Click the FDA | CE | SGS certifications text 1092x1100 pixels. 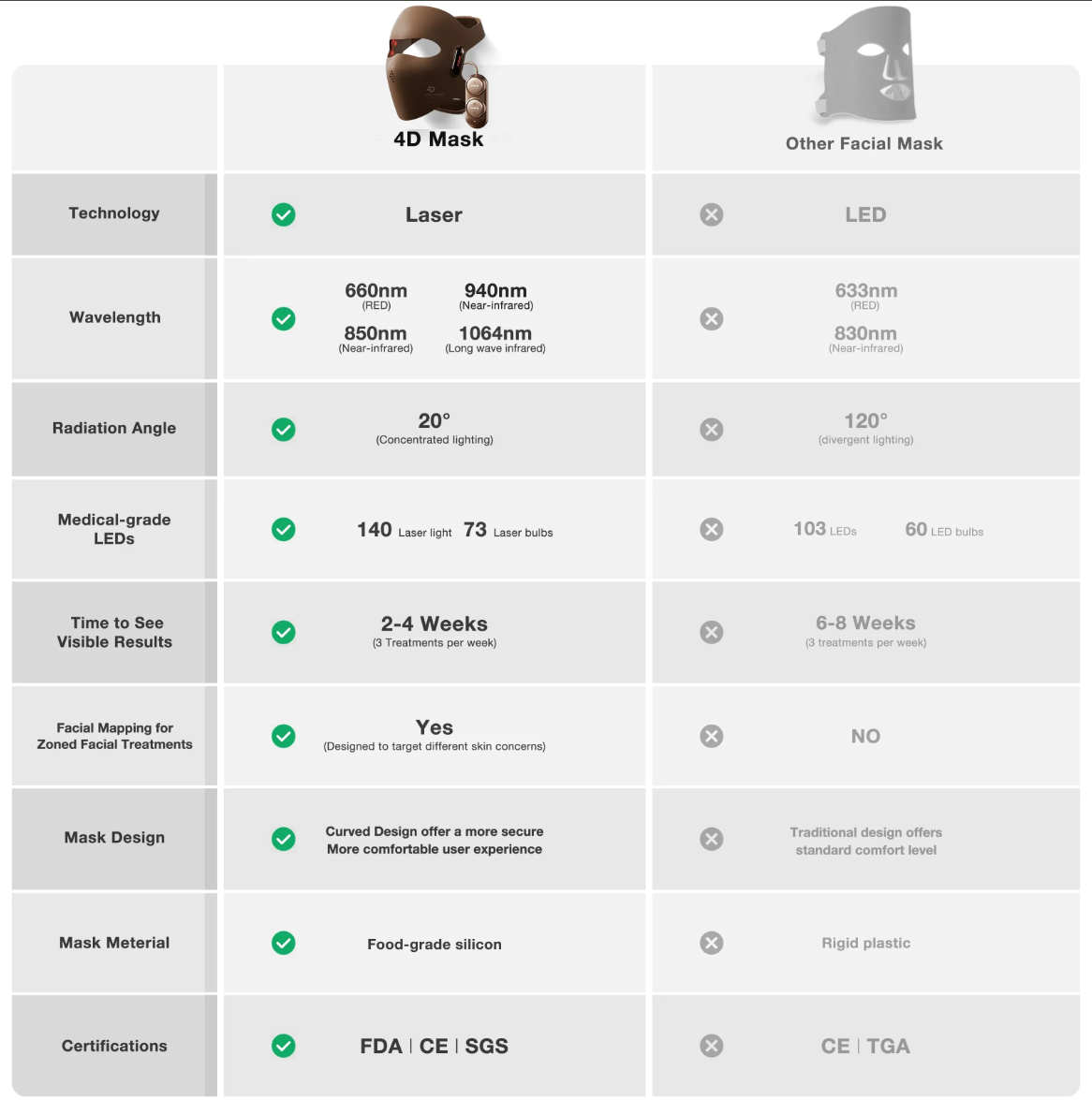(x=434, y=1046)
